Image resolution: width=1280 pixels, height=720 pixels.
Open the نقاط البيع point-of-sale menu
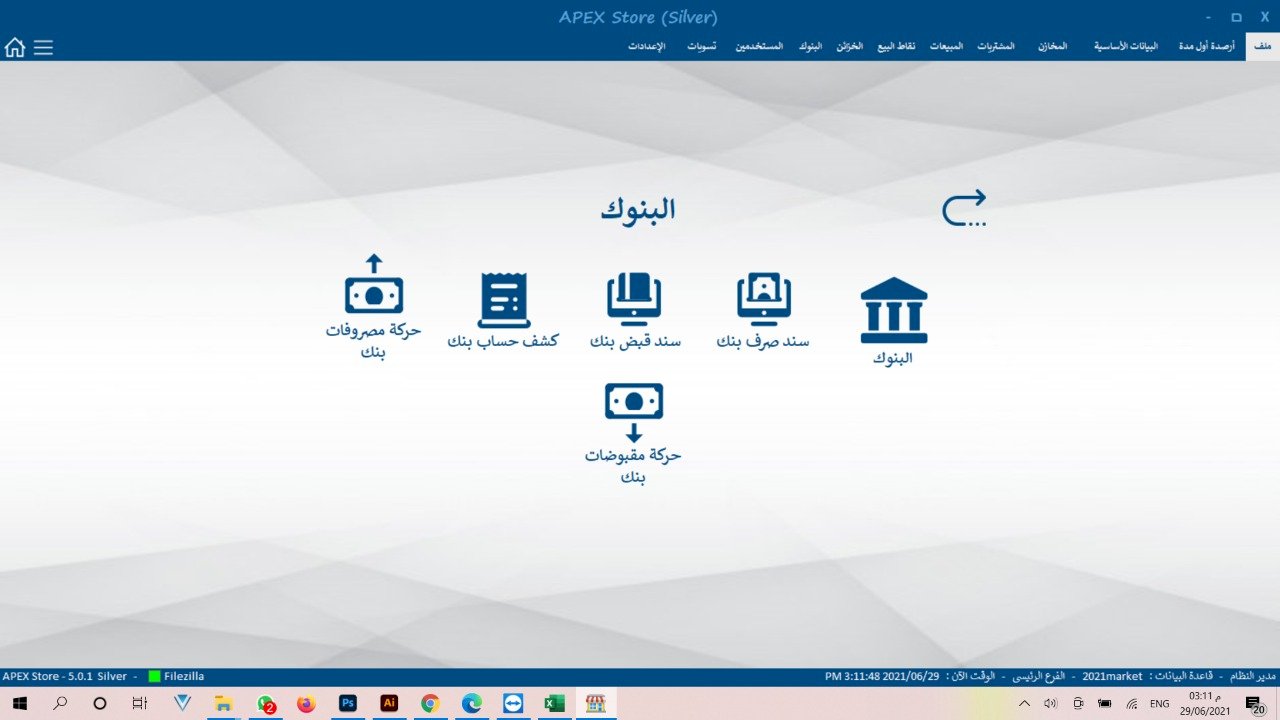[x=897, y=47]
